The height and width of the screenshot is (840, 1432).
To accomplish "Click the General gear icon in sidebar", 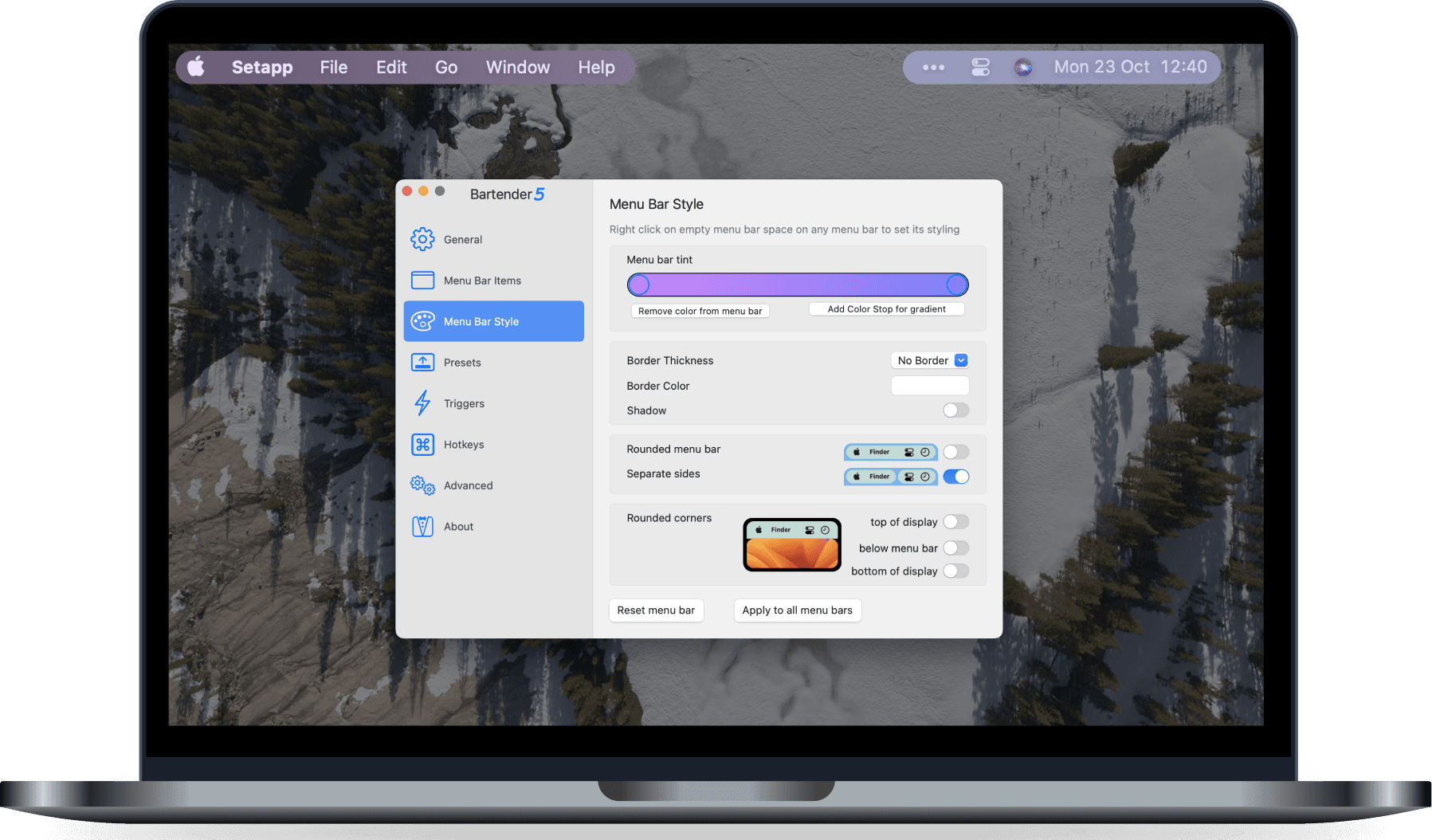I will tap(422, 239).
